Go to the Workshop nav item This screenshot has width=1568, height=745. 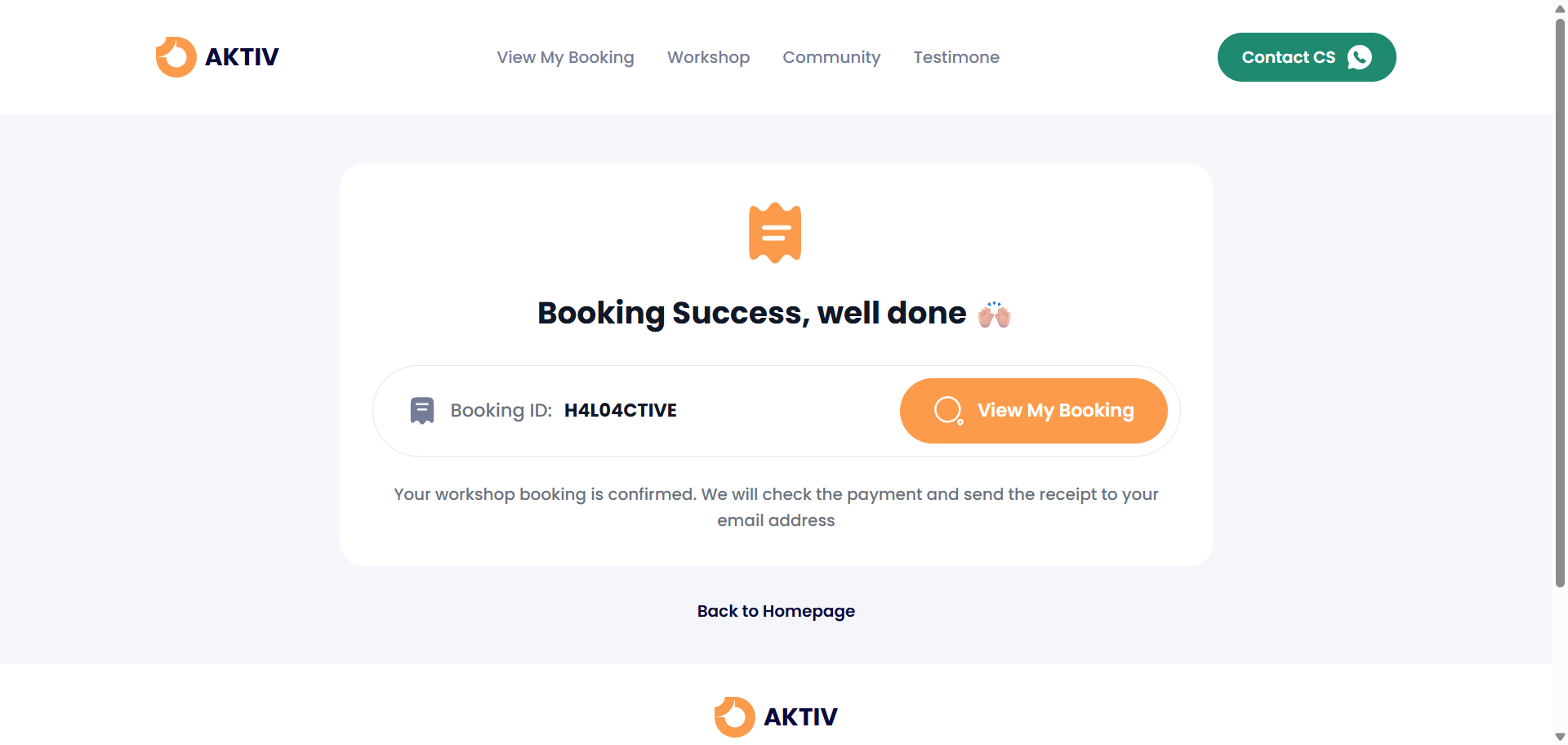pyautogui.click(x=708, y=57)
